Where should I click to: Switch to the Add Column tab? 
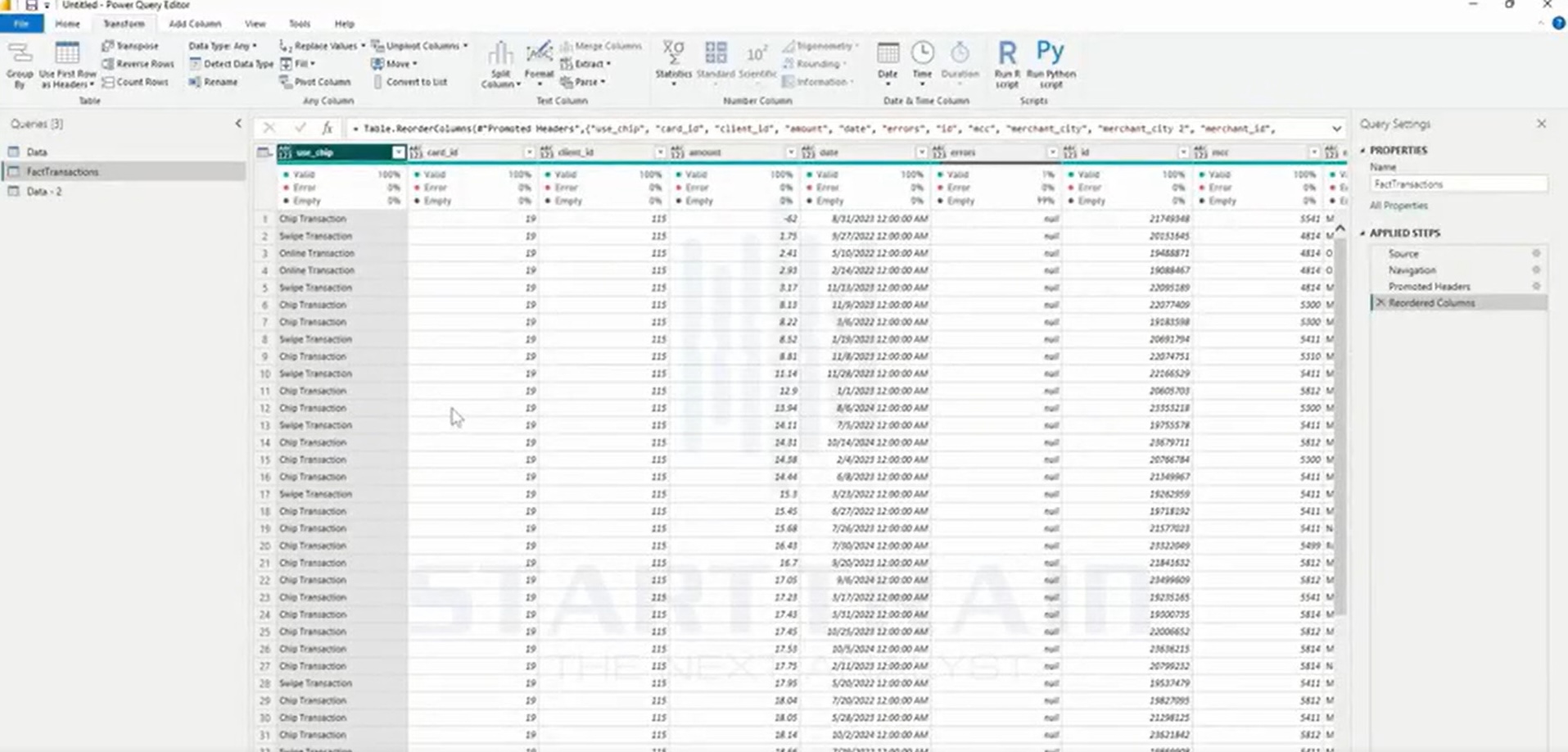pyautogui.click(x=195, y=24)
